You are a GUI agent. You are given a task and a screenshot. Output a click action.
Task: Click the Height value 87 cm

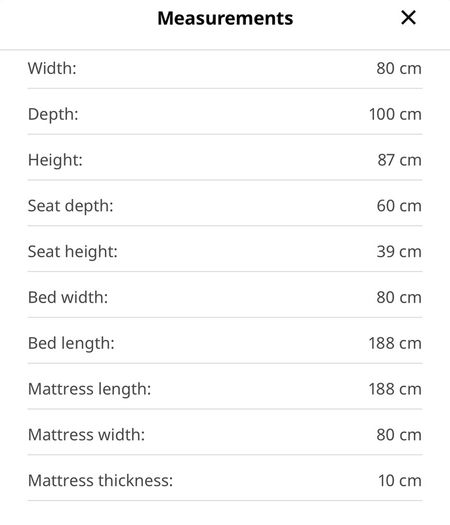coord(399,160)
